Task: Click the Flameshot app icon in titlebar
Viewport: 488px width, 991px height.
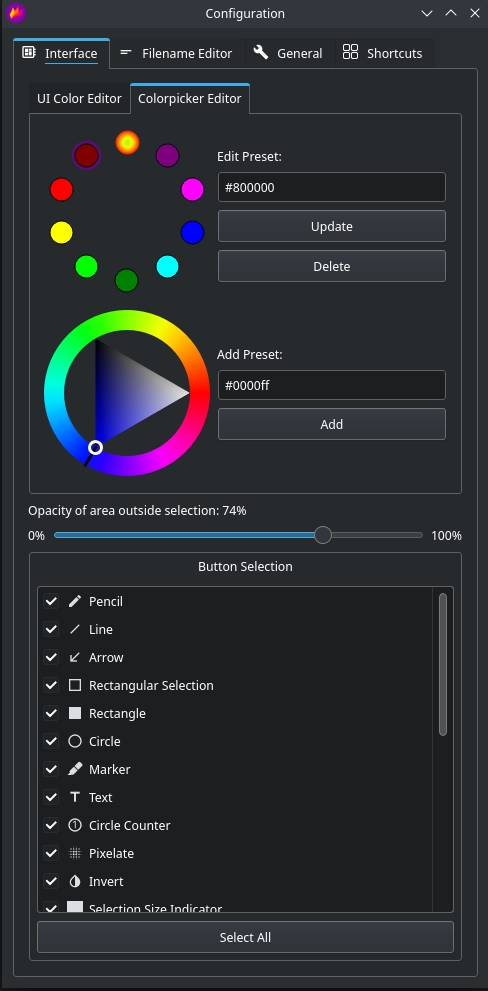Action: click(x=16, y=13)
